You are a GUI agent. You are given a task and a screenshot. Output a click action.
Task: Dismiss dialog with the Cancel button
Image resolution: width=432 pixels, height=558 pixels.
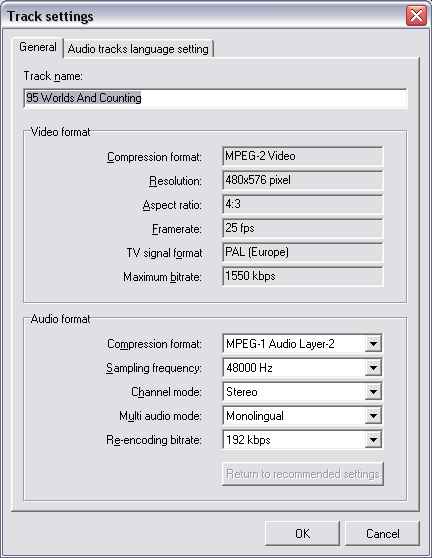point(383,533)
